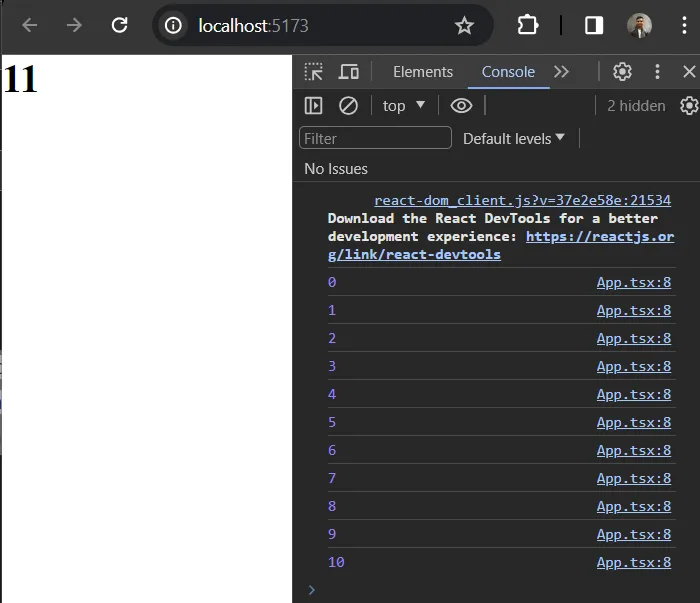
Task: Clear the console output
Action: [x=348, y=105]
